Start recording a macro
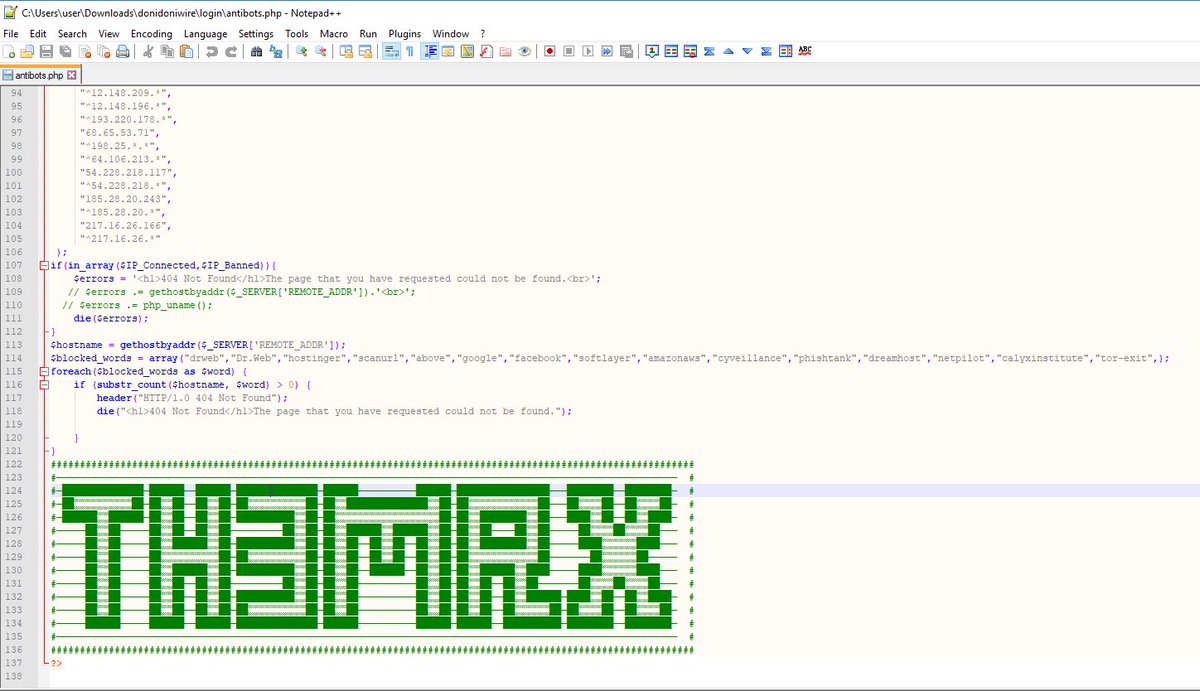This screenshot has height=691, width=1200. pos(549,51)
